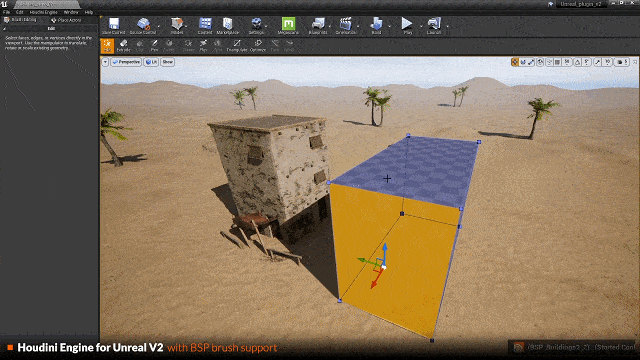Viewport: 640px width, 360px height.
Task: Click the Place Actors tab button
Action: click(x=66, y=20)
